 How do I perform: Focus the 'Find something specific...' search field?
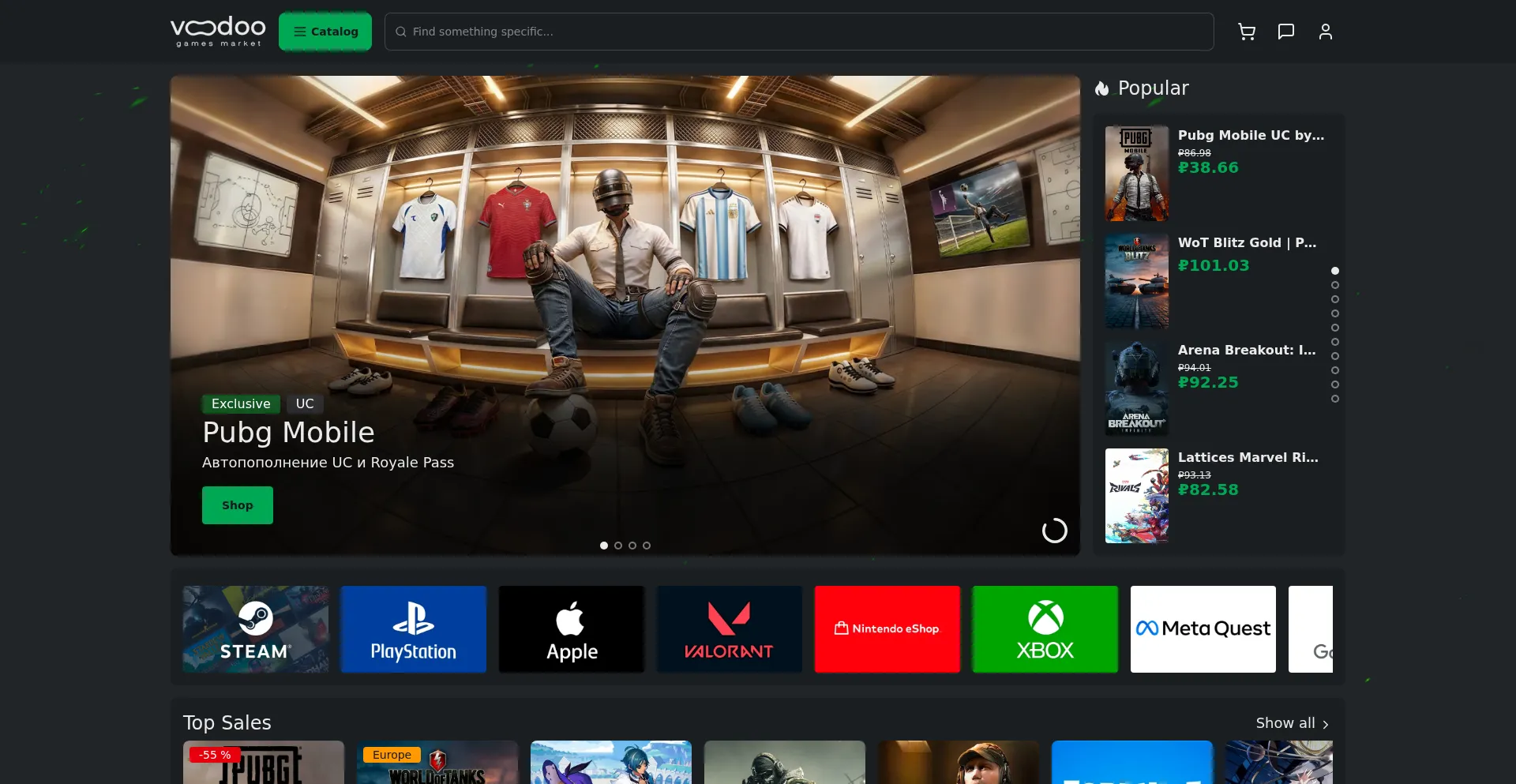coord(799,32)
